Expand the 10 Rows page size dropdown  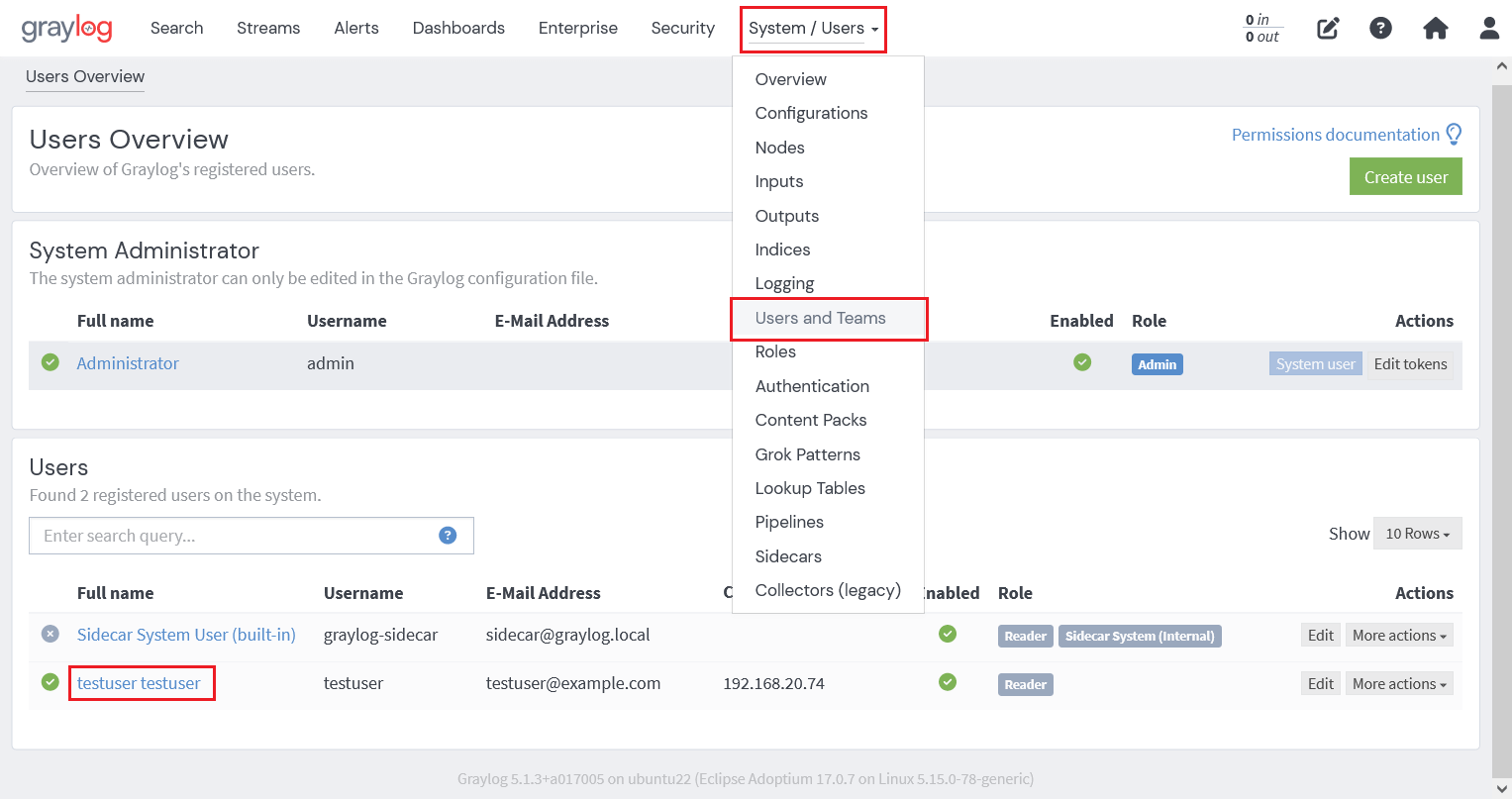(1417, 534)
